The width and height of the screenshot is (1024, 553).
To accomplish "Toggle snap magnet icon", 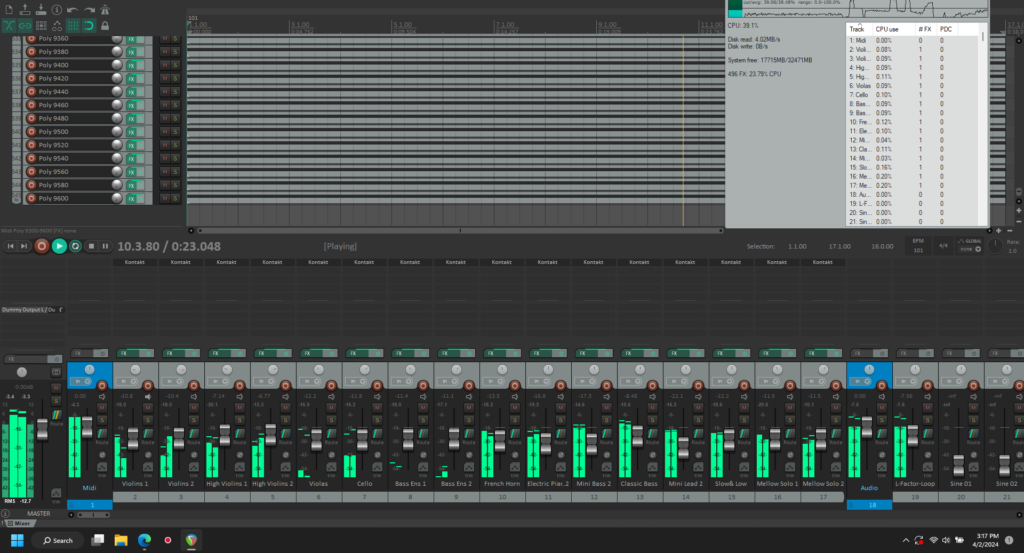I will (x=89, y=25).
